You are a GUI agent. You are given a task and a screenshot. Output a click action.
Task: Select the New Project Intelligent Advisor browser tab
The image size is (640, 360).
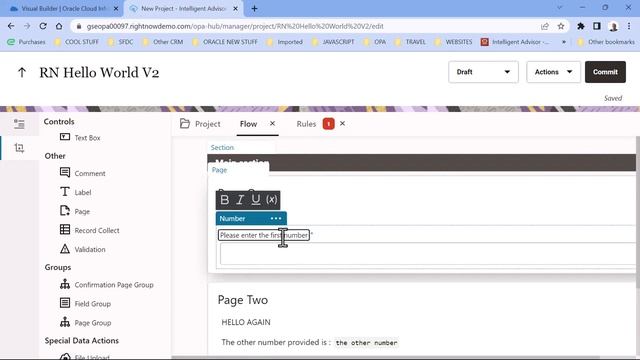tap(183, 9)
